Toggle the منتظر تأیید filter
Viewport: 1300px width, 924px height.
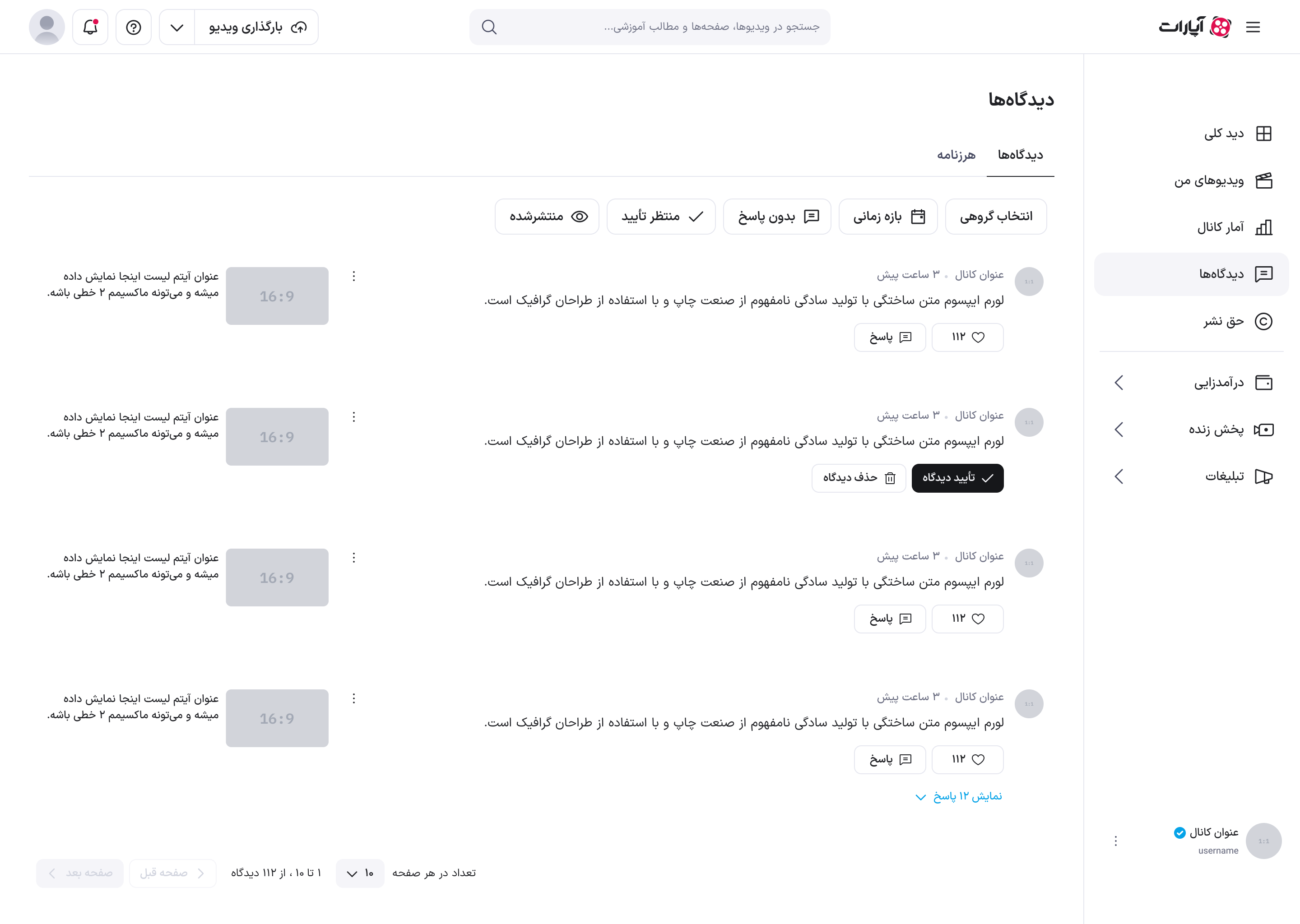click(x=661, y=216)
